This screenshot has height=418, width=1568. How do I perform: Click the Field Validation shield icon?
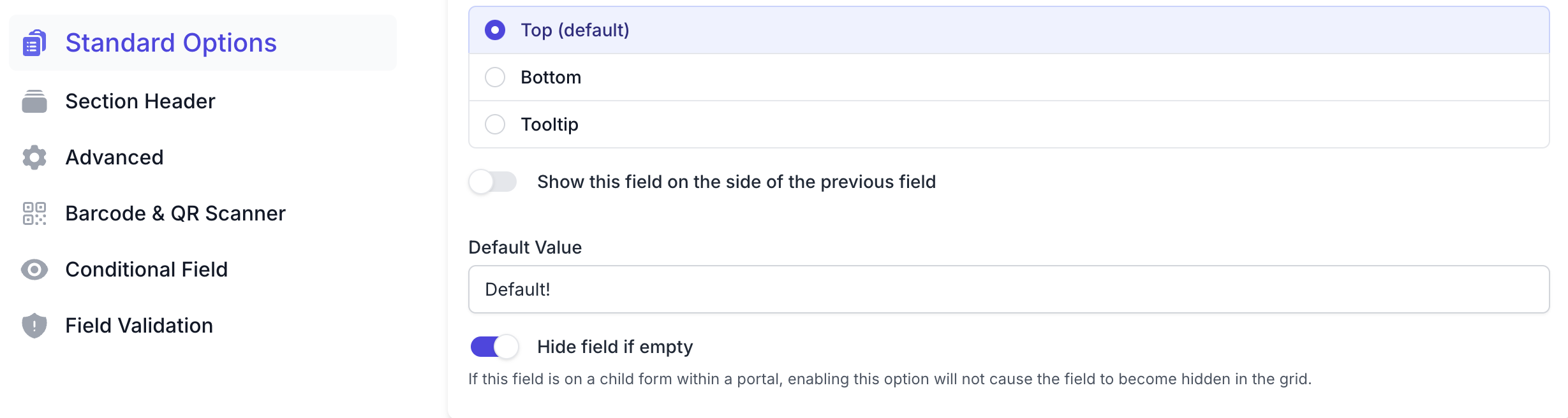[x=34, y=326]
